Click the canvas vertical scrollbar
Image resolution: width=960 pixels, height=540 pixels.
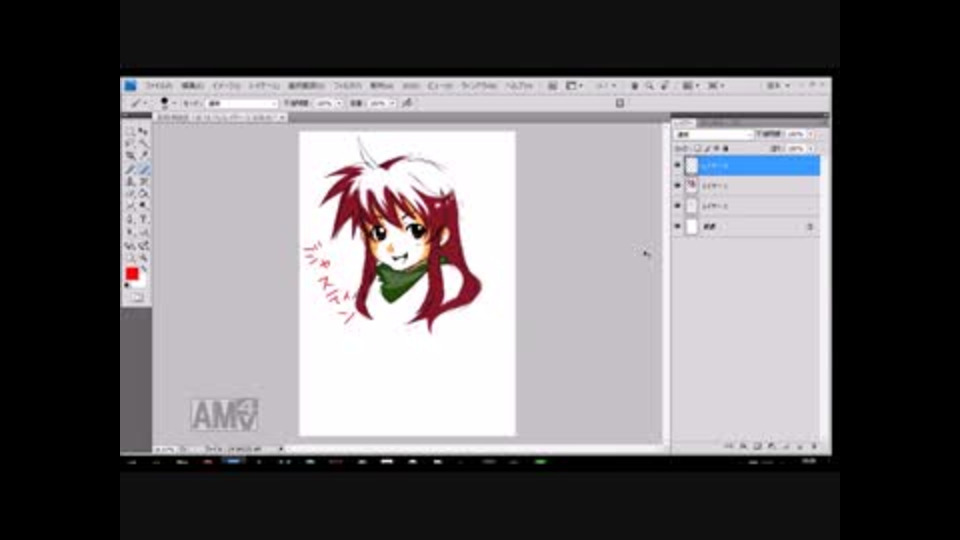(666, 282)
